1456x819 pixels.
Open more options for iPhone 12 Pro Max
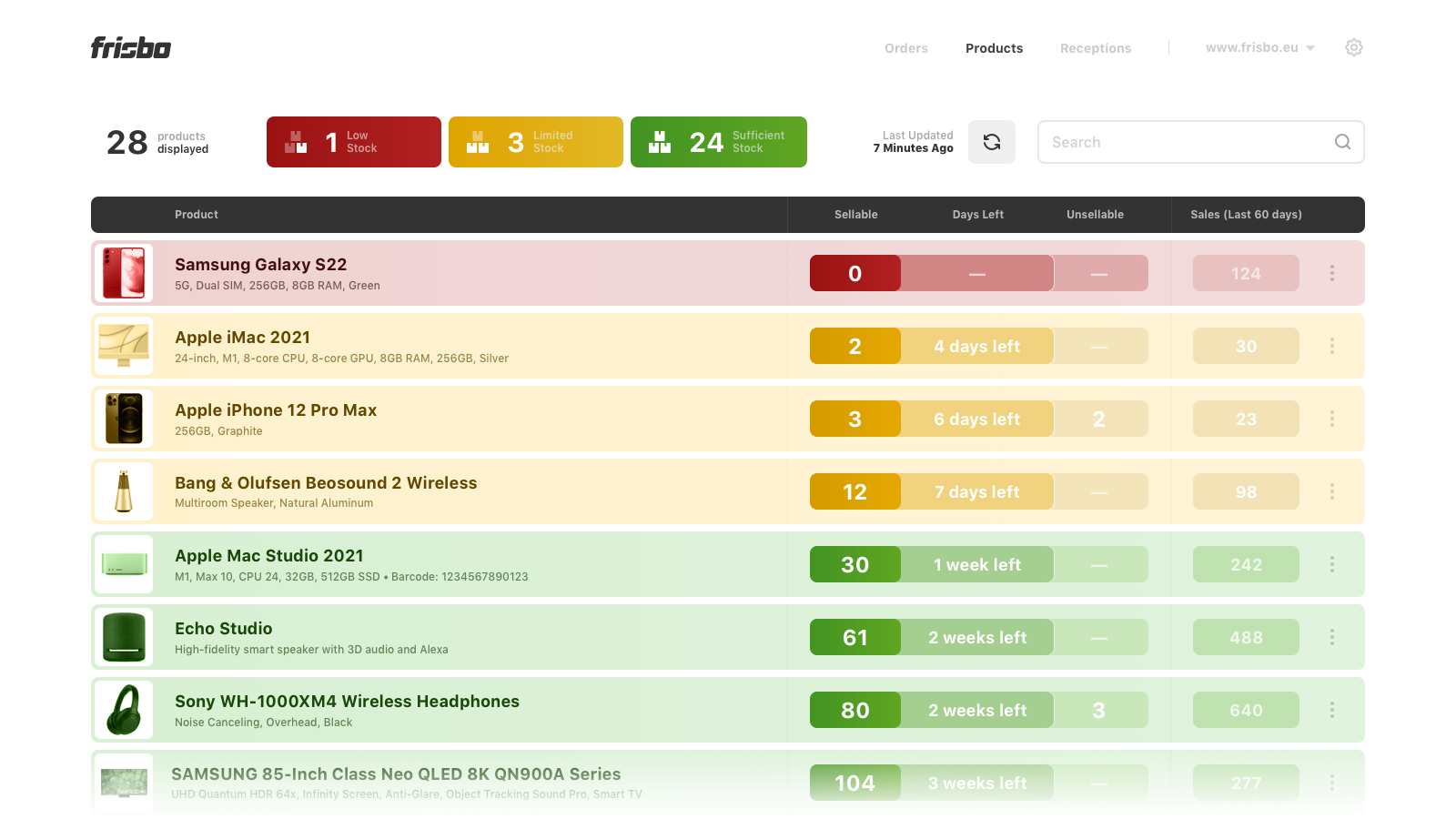click(x=1332, y=419)
